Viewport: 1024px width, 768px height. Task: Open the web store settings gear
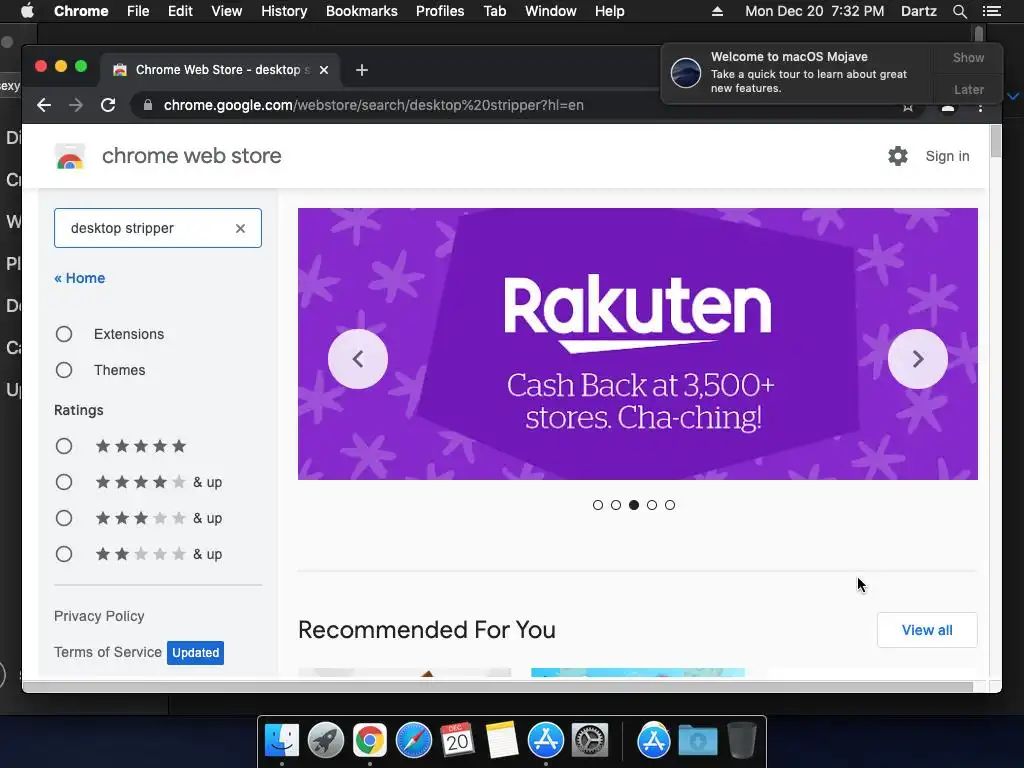[x=898, y=156]
